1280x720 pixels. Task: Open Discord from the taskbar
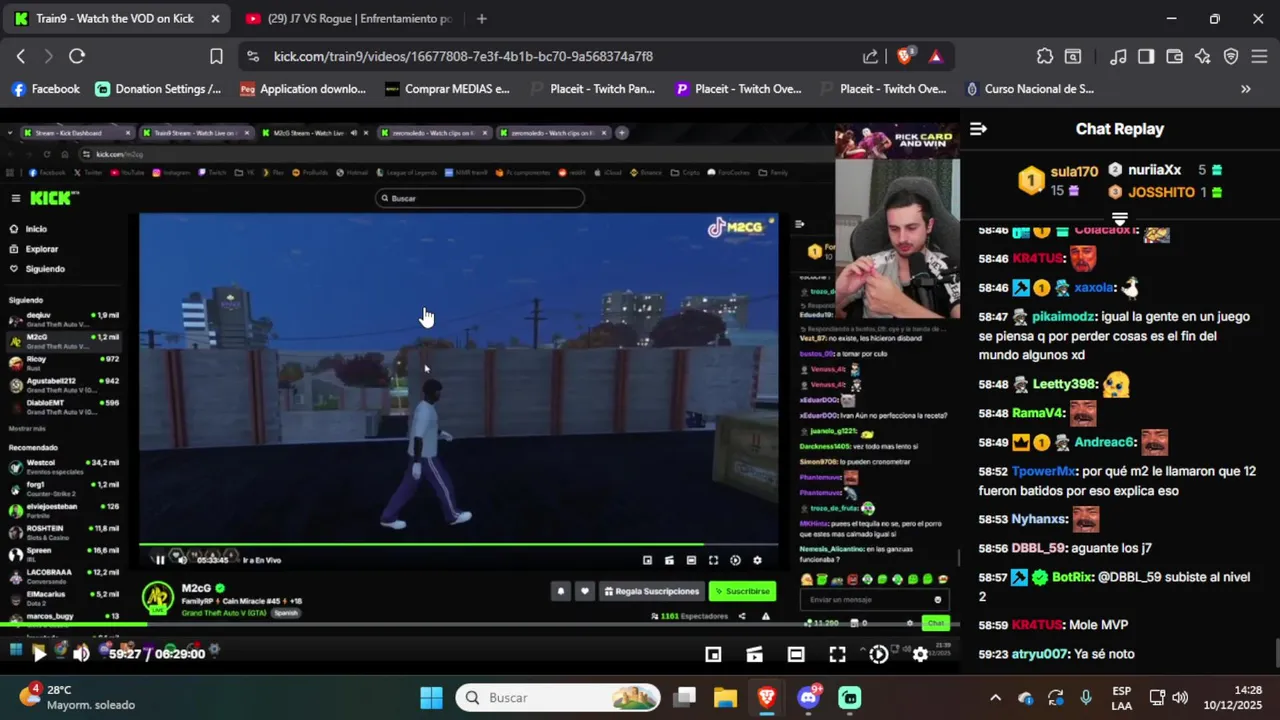pyautogui.click(x=808, y=698)
